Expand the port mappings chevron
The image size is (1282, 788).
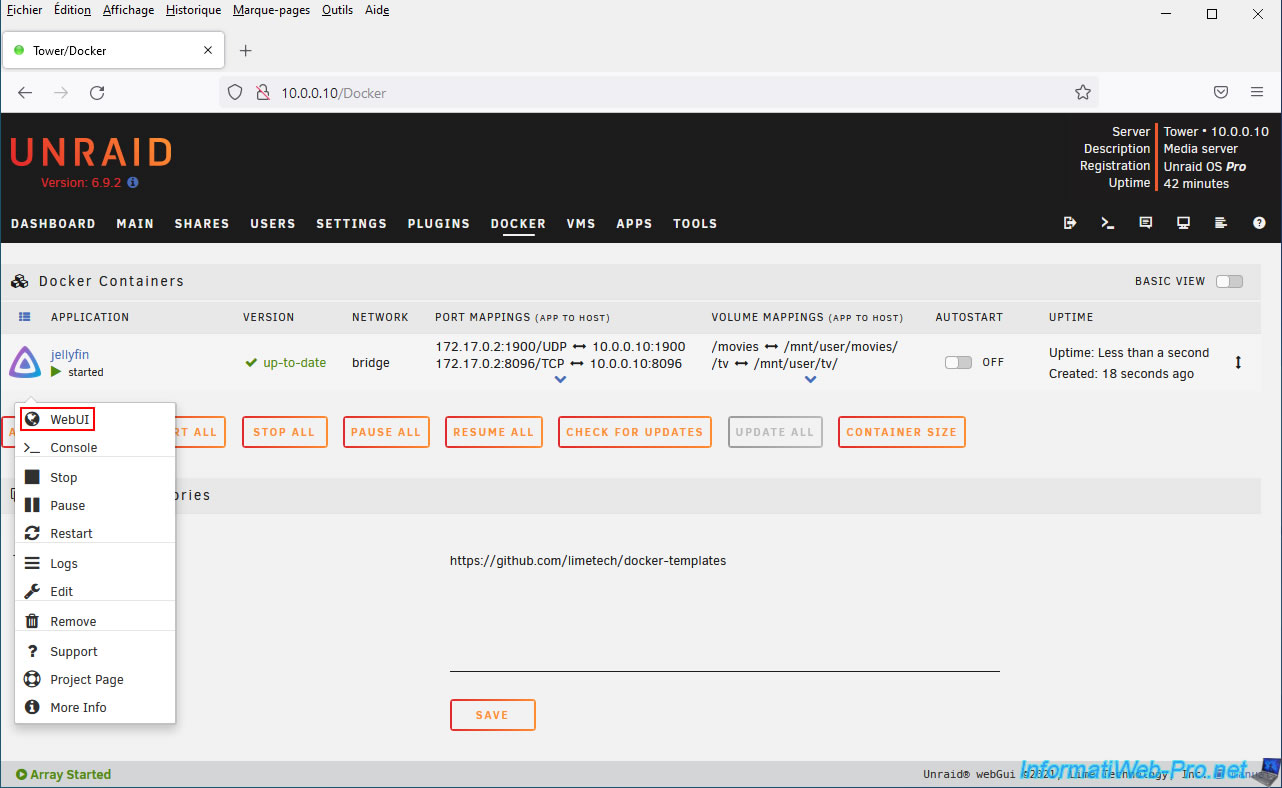pyautogui.click(x=560, y=380)
